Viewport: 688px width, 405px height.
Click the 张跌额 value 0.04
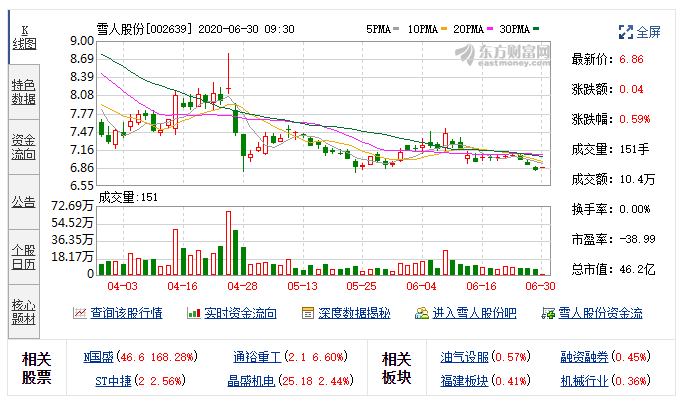(631, 90)
